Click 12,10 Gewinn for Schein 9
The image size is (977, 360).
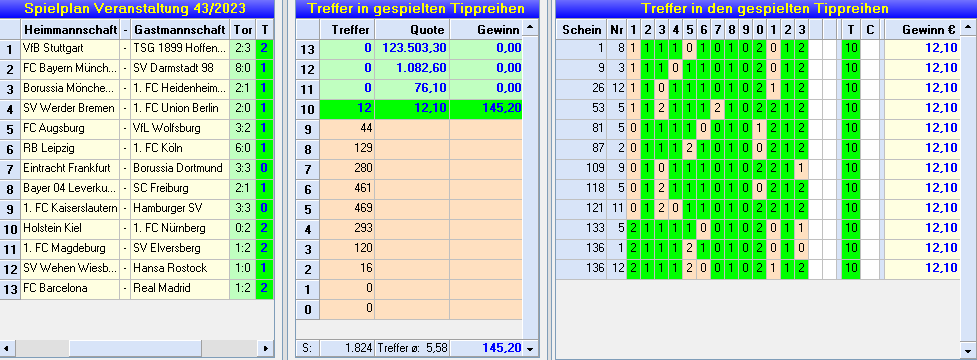pos(922,69)
